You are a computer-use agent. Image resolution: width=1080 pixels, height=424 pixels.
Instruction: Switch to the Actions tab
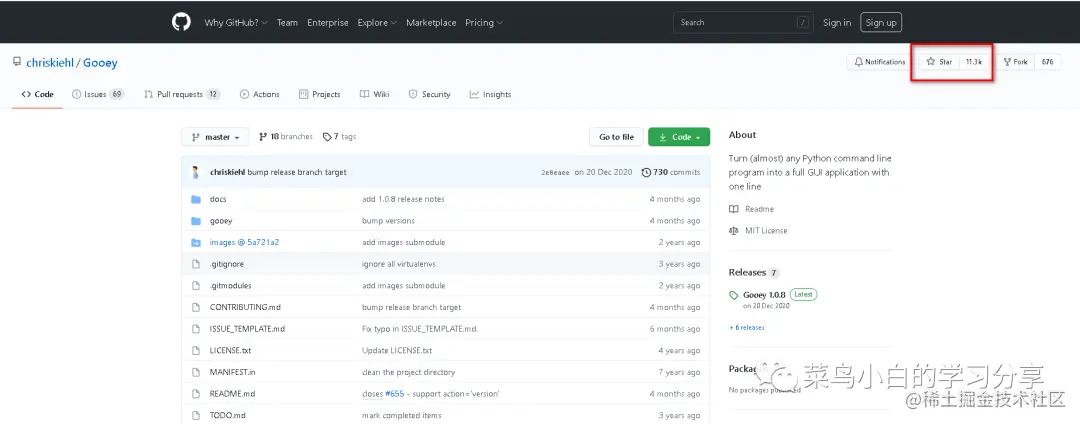[260, 94]
